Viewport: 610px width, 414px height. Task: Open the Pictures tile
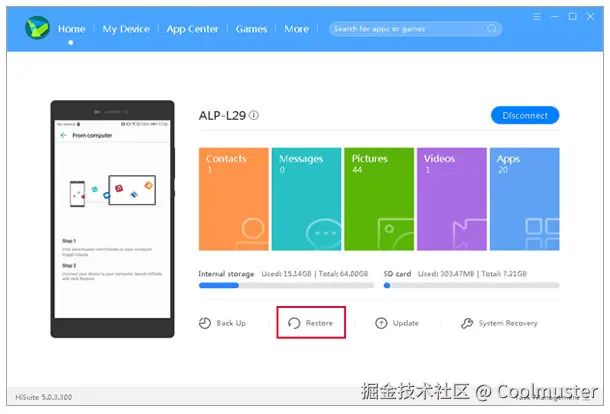pyautogui.click(x=379, y=199)
